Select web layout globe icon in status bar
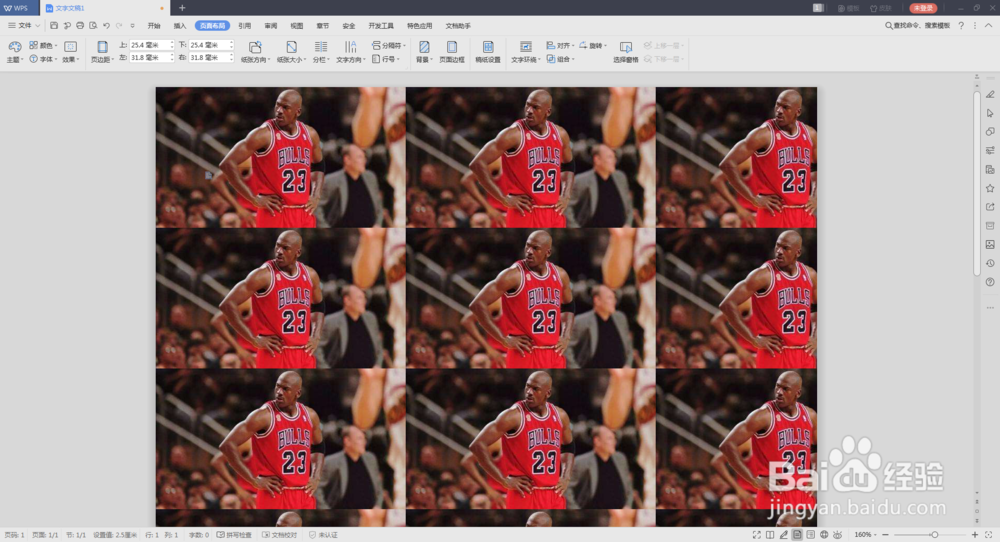The image size is (1000, 542). point(824,535)
